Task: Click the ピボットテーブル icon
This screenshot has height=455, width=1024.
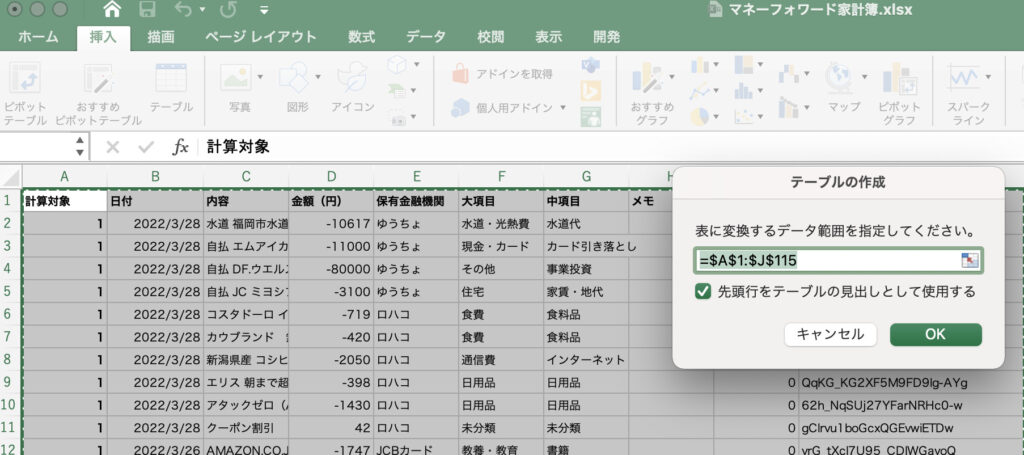Action: pyautogui.click(x=25, y=79)
